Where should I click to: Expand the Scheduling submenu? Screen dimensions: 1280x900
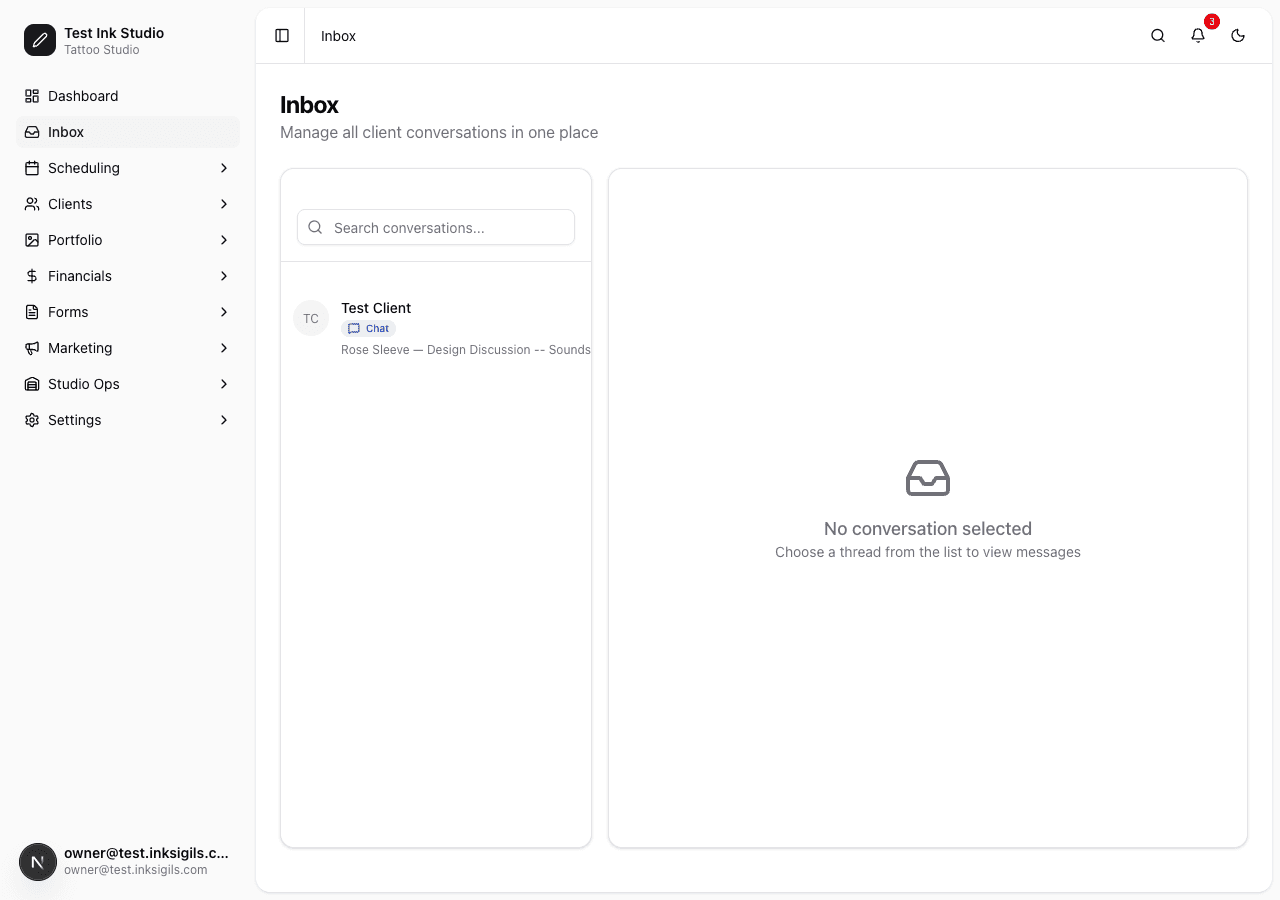(x=223, y=168)
